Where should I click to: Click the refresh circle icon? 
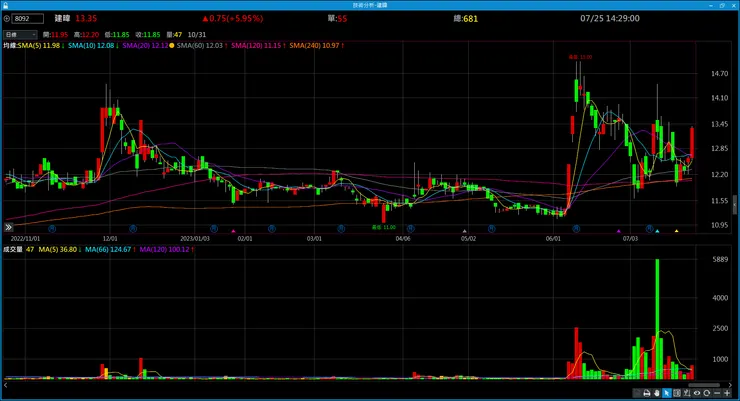pos(706,393)
